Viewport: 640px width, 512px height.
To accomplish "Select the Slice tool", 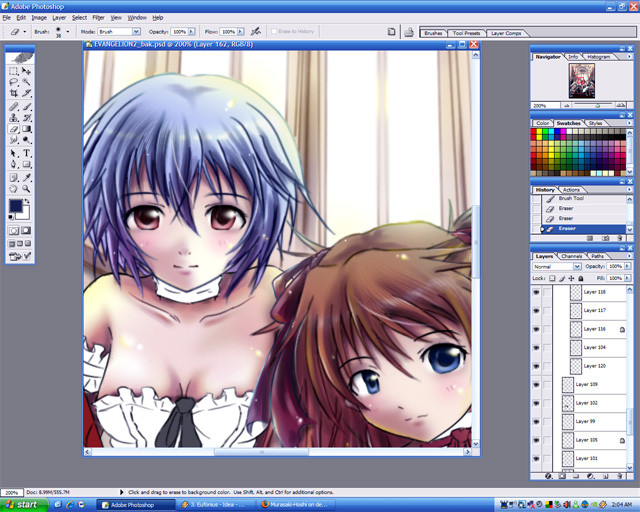I will pyautogui.click(x=27, y=93).
